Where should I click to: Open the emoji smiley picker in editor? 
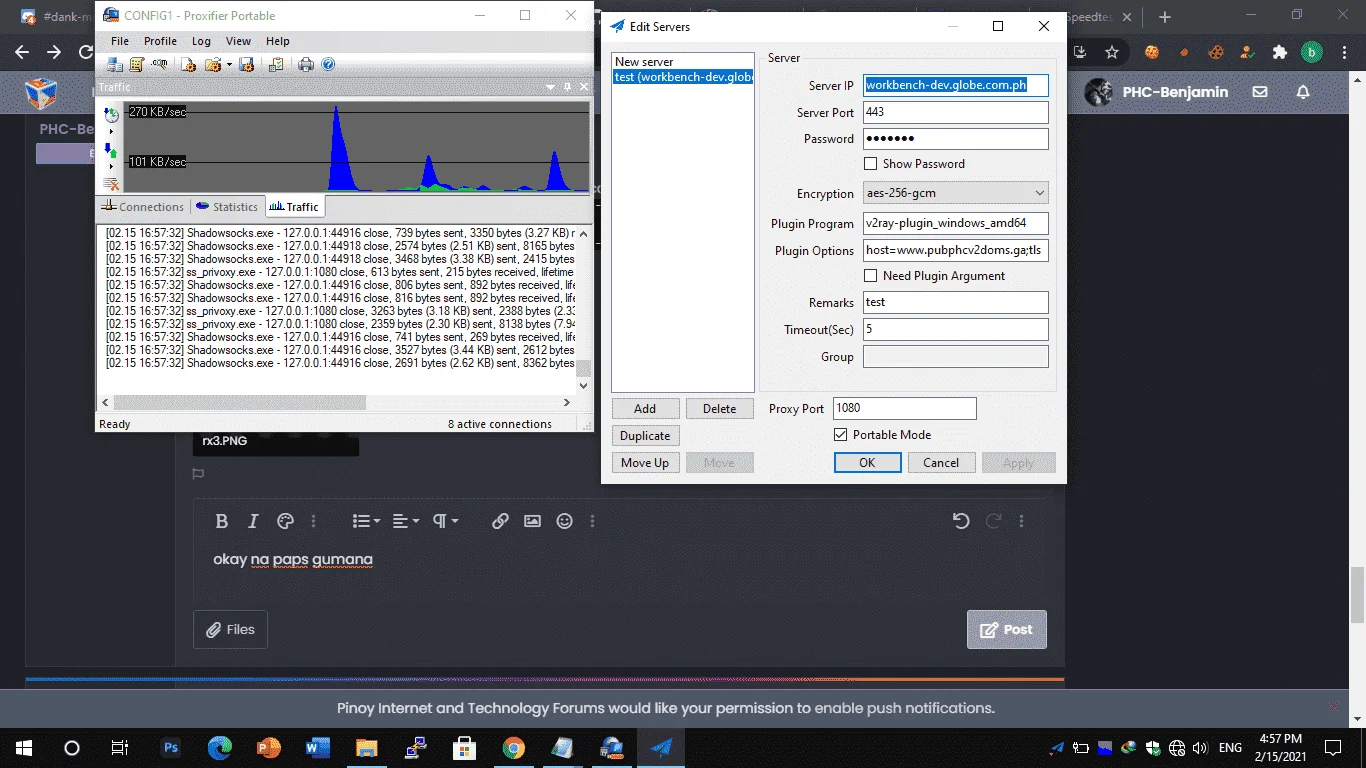coord(564,521)
